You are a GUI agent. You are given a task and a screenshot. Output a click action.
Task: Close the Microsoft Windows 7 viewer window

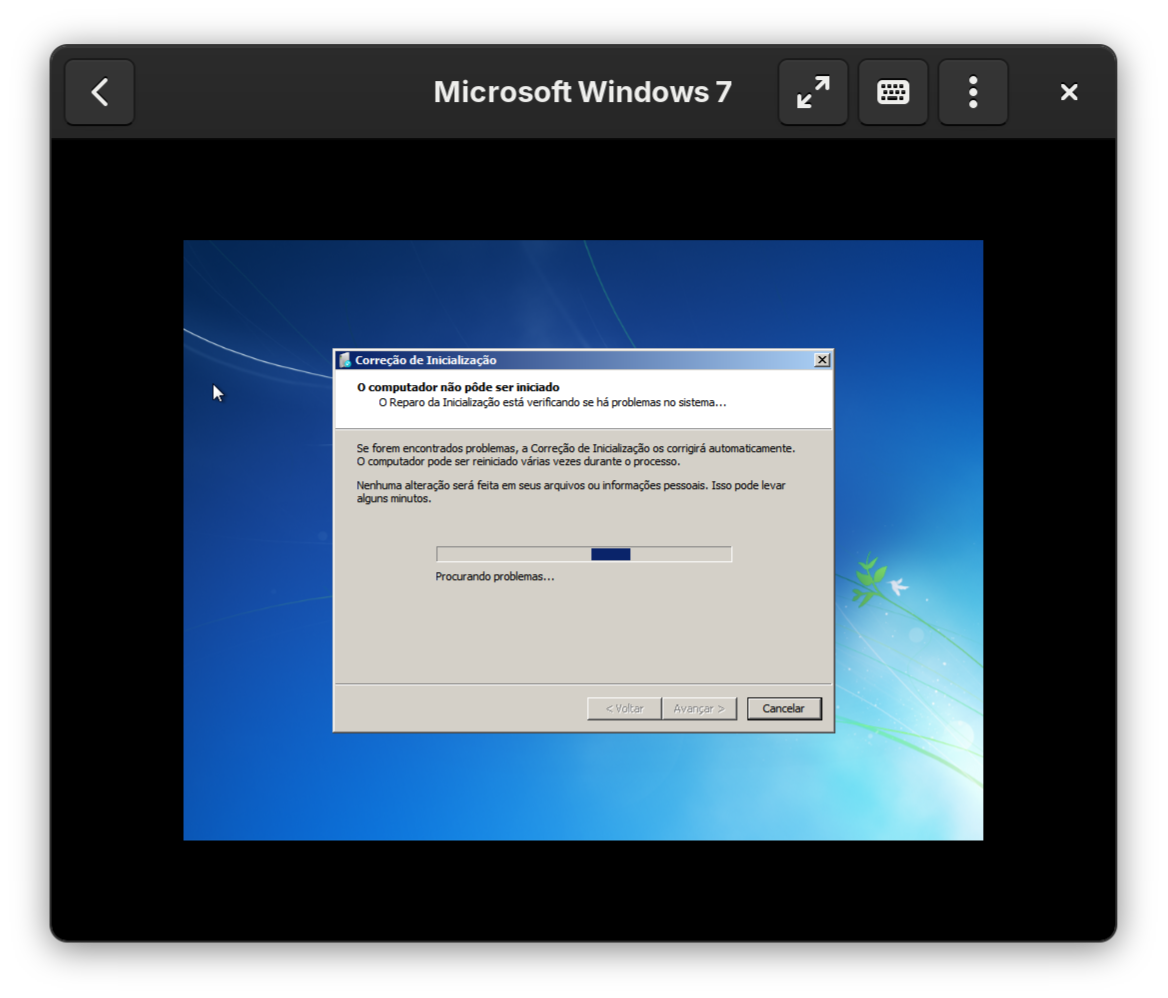tap(1069, 92)
